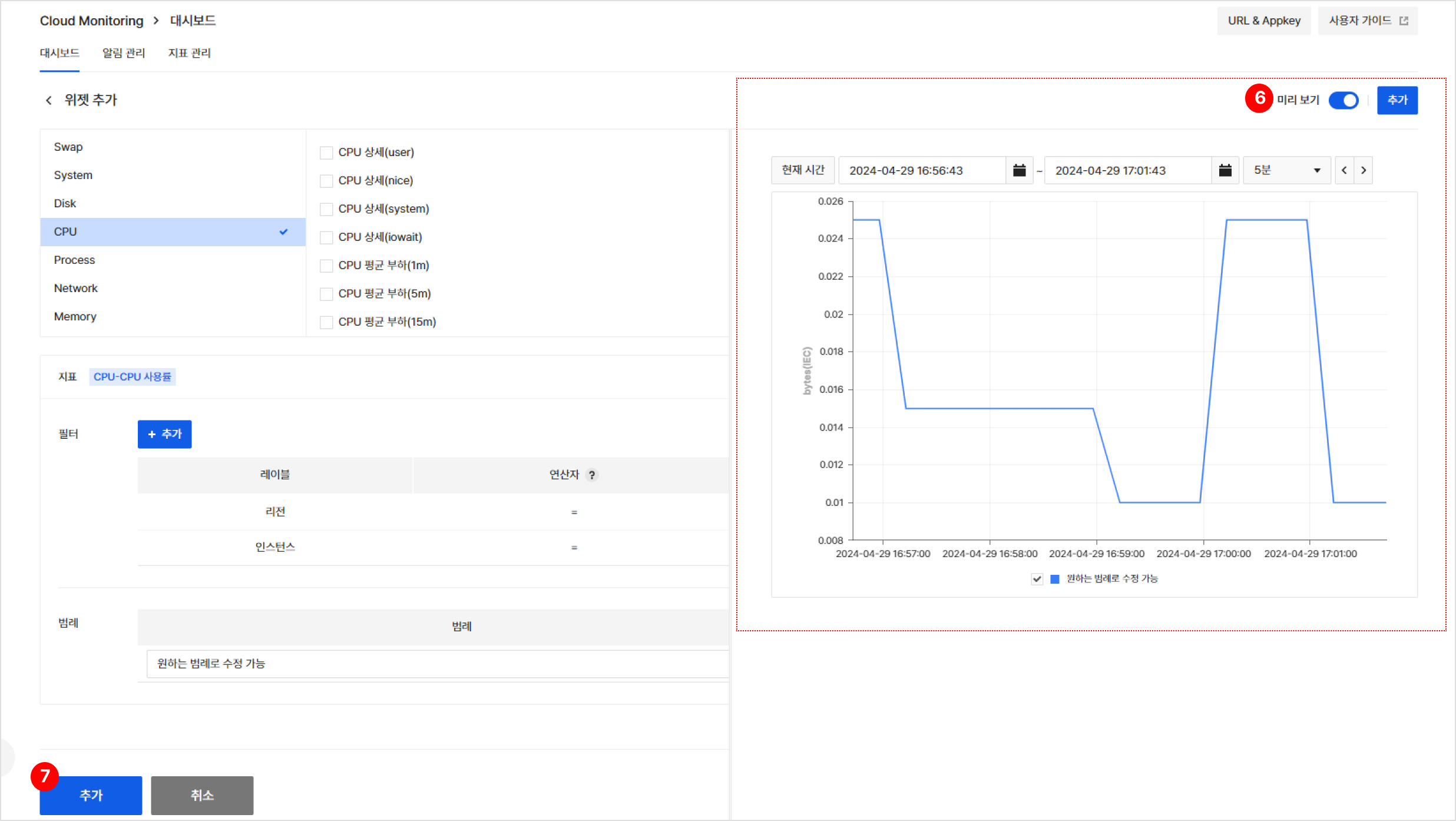Open the 사용자 가이드 external link
This screenshot has height=821, width=1456.
(x=1367, y=21)
